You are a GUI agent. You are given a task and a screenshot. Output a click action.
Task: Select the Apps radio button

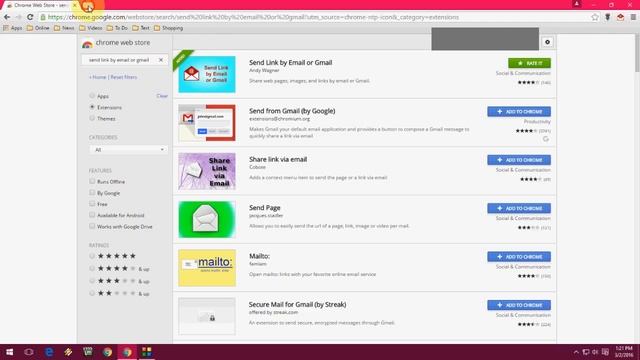(92, 96)
